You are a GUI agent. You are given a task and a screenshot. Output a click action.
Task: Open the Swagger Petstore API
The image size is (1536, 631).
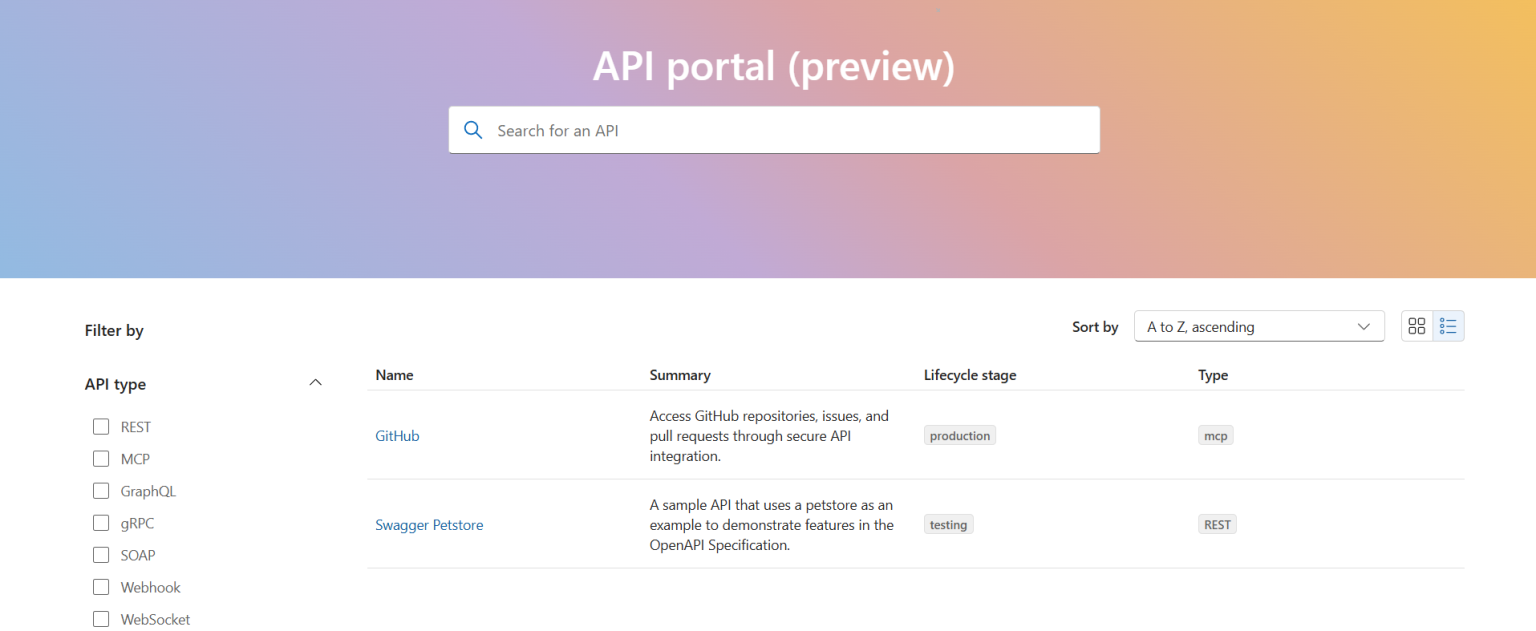(429, 524)
